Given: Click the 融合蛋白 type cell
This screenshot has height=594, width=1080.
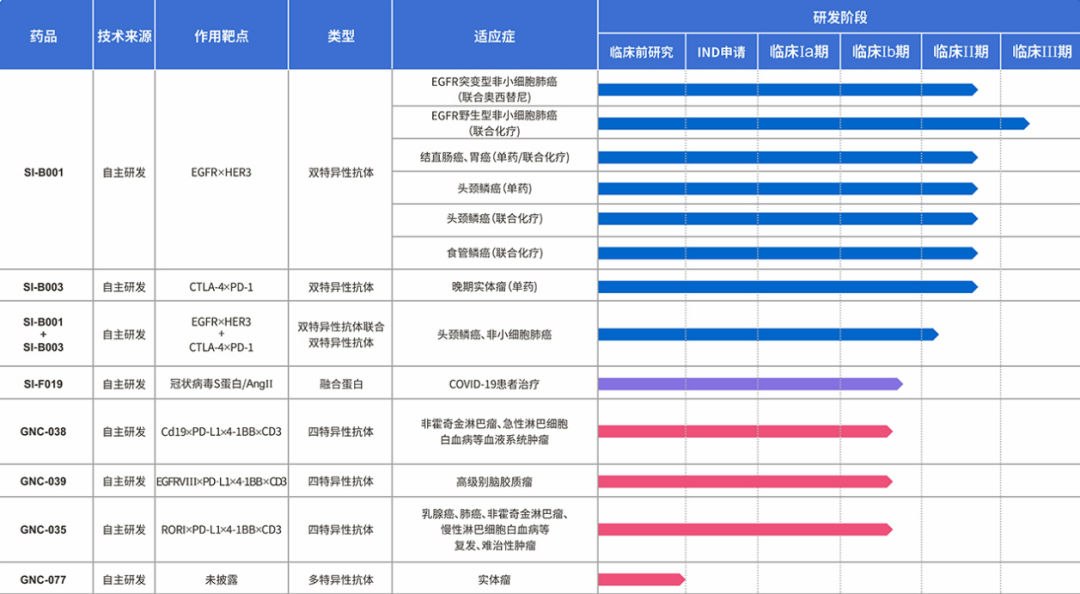Looking at the screenshot, I should 340,384.
